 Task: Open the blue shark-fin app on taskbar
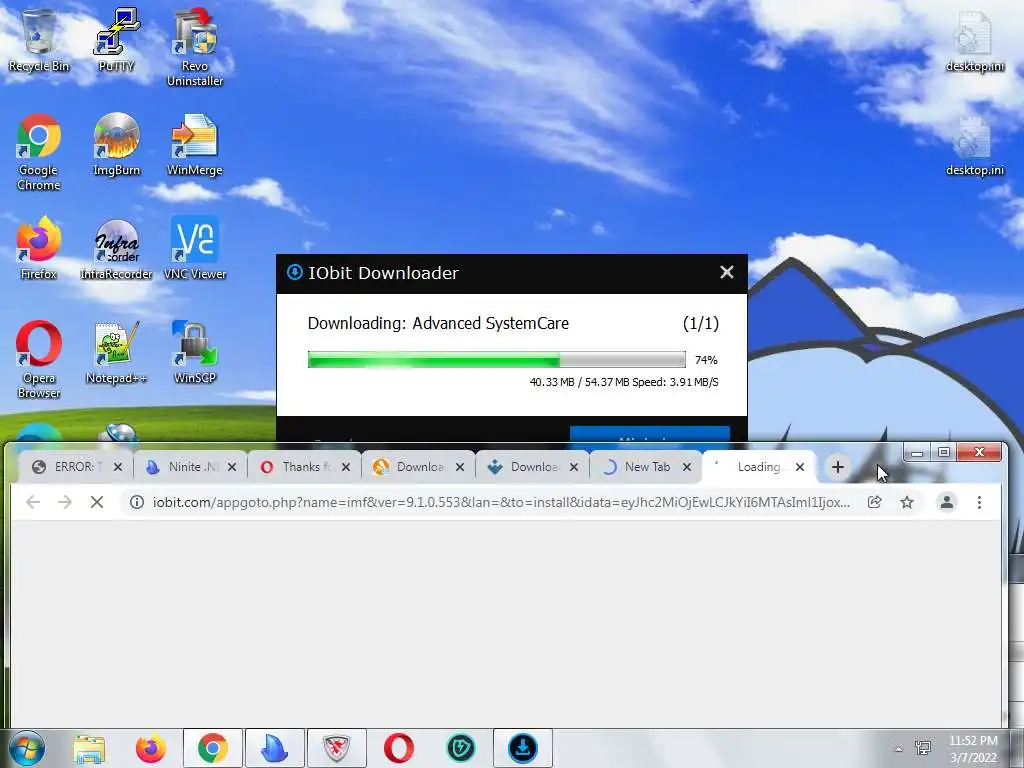275,748
